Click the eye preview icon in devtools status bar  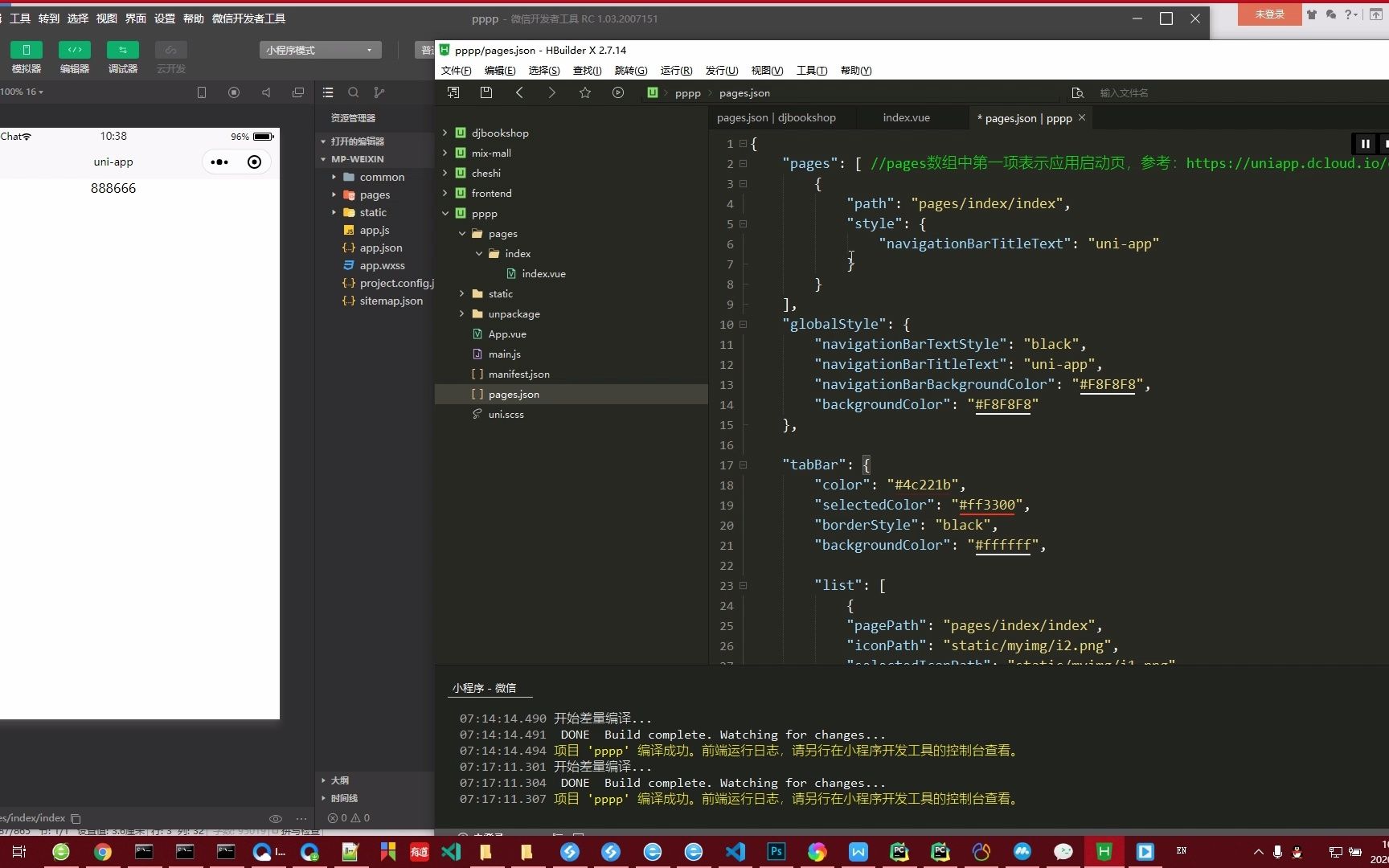coord(275,818)
